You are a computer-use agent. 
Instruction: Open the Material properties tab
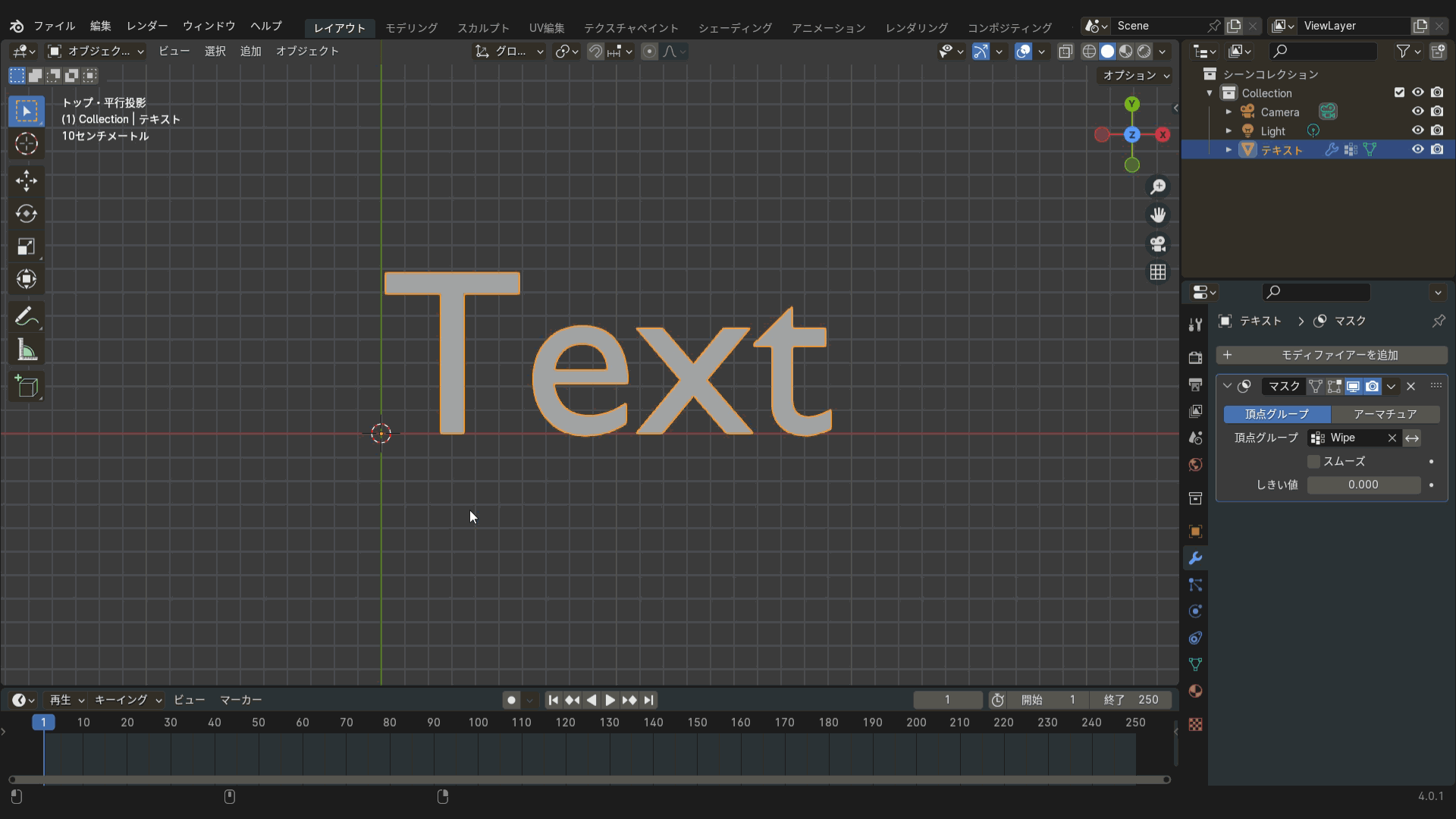point(1195,691)
